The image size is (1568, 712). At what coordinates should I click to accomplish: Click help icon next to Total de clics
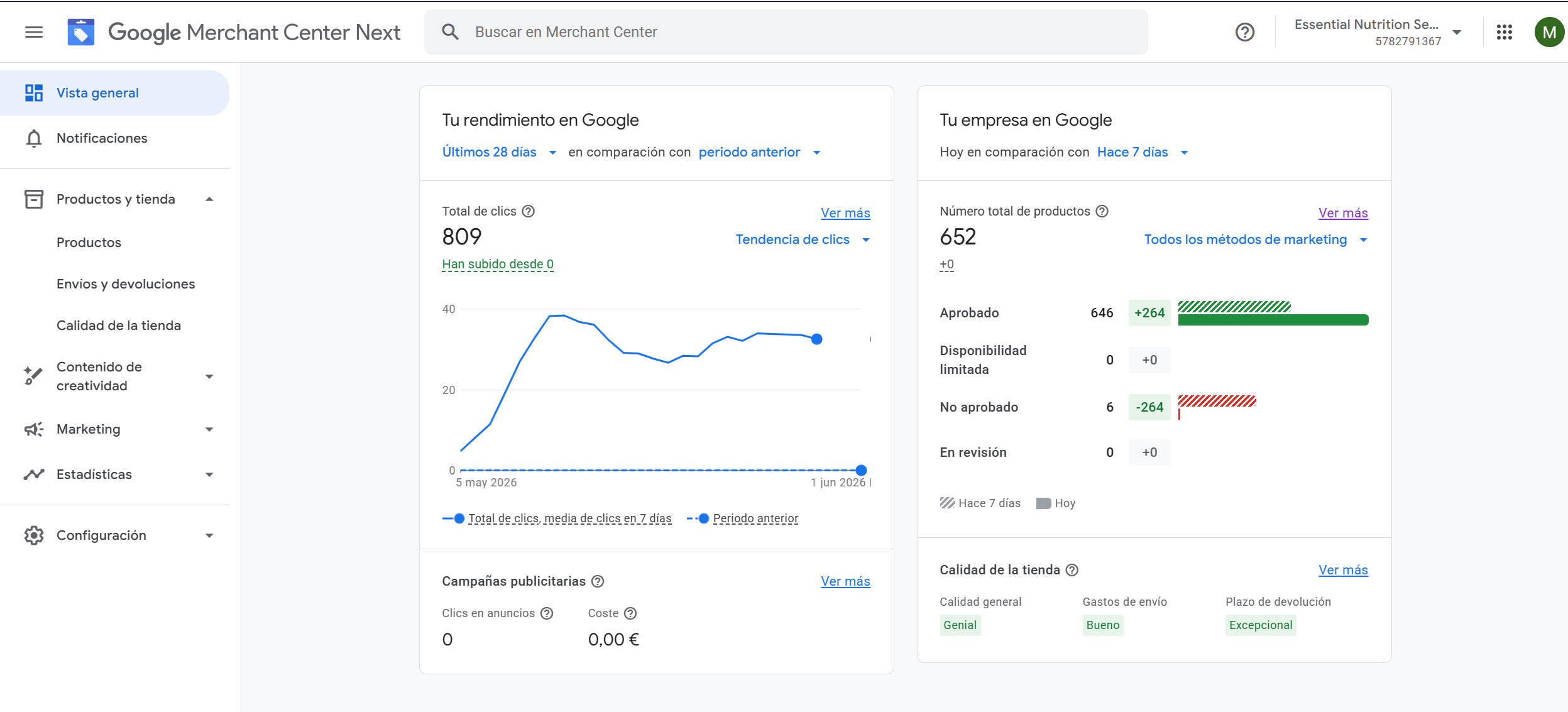pos(529,211)
